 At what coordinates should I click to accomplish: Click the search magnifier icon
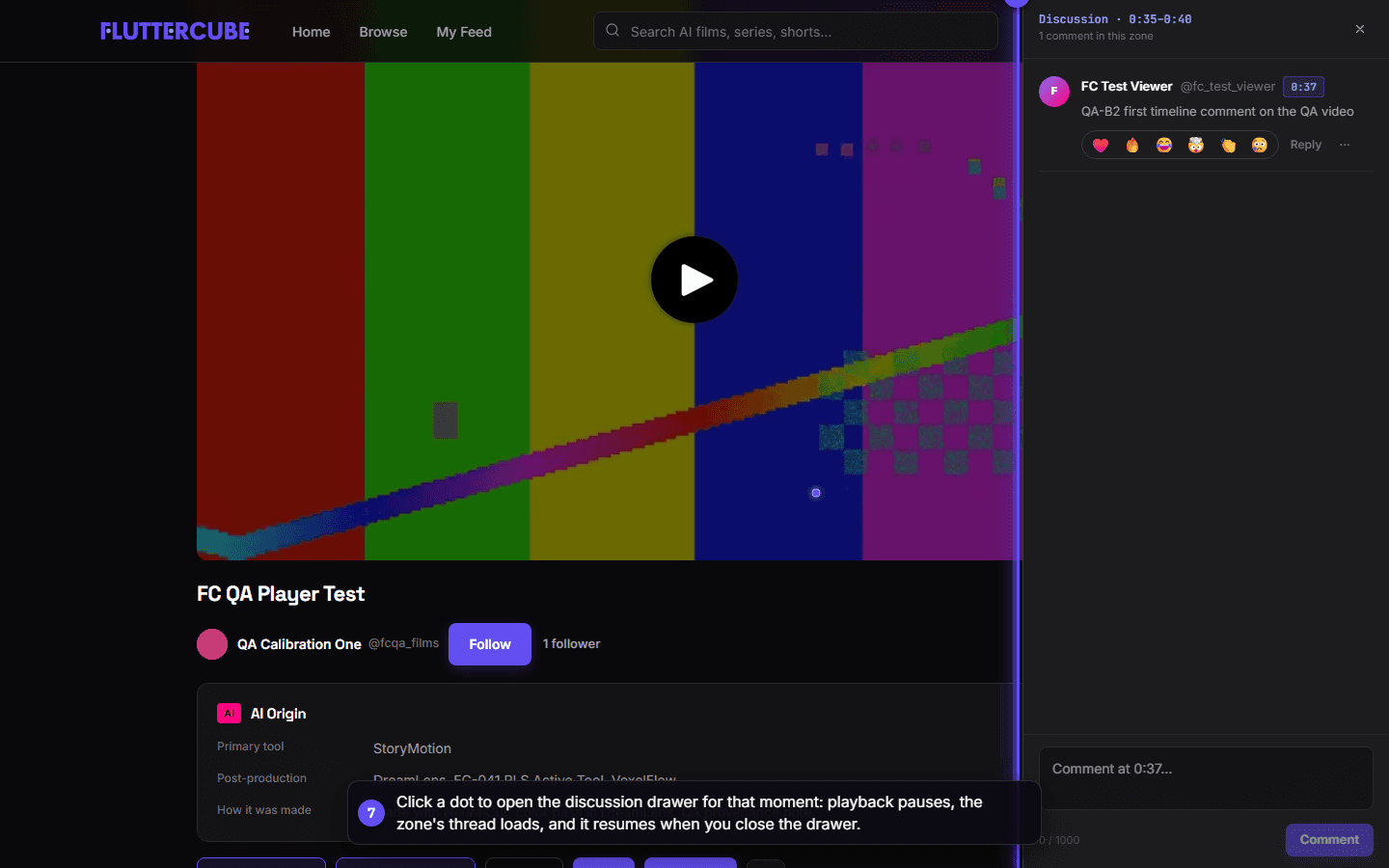613,31
